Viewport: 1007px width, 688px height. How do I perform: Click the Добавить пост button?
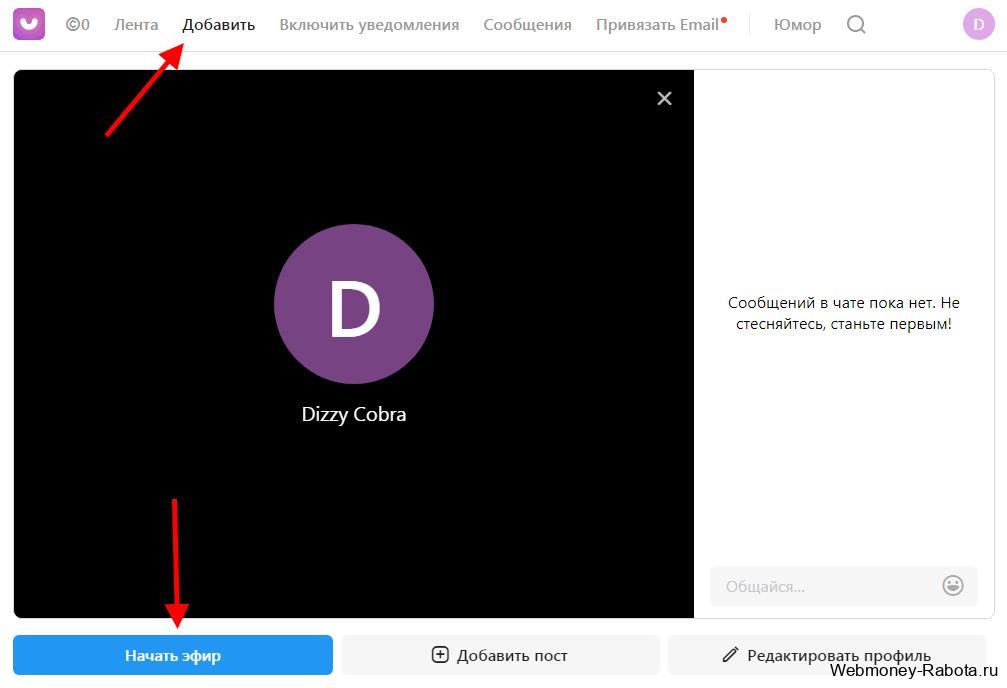500,655
